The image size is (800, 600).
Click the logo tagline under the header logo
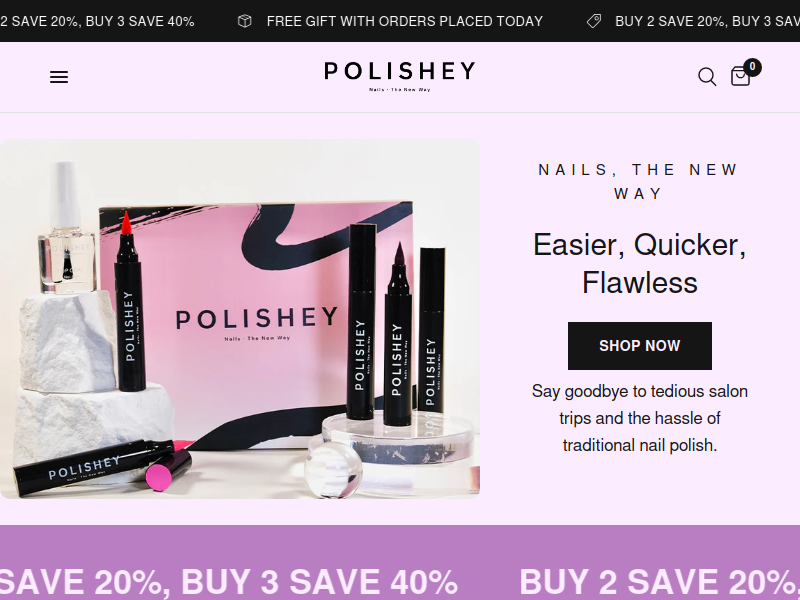coord(399,90)
